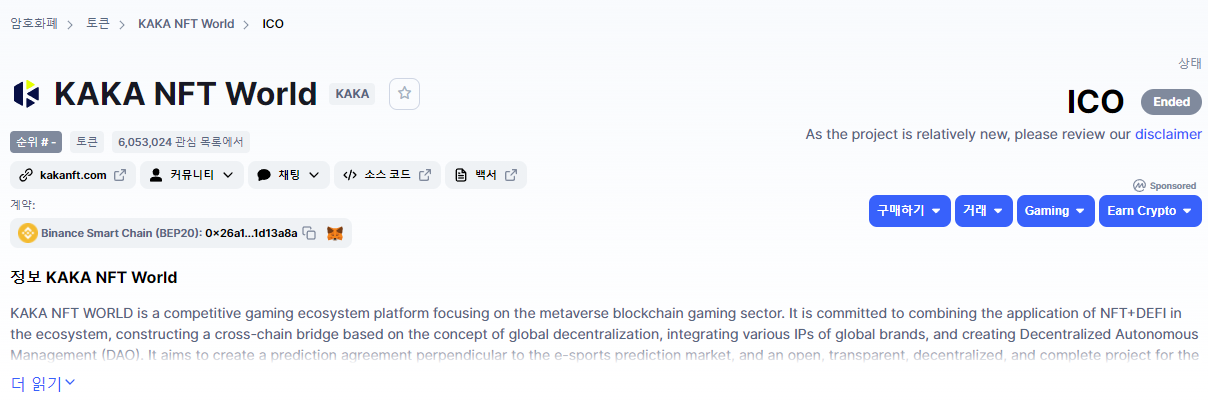The height and width of the screenshot is (402, 1208).
Task: Expand the community (커뮤니티) dropdown
Action: (x=191, y=175)
